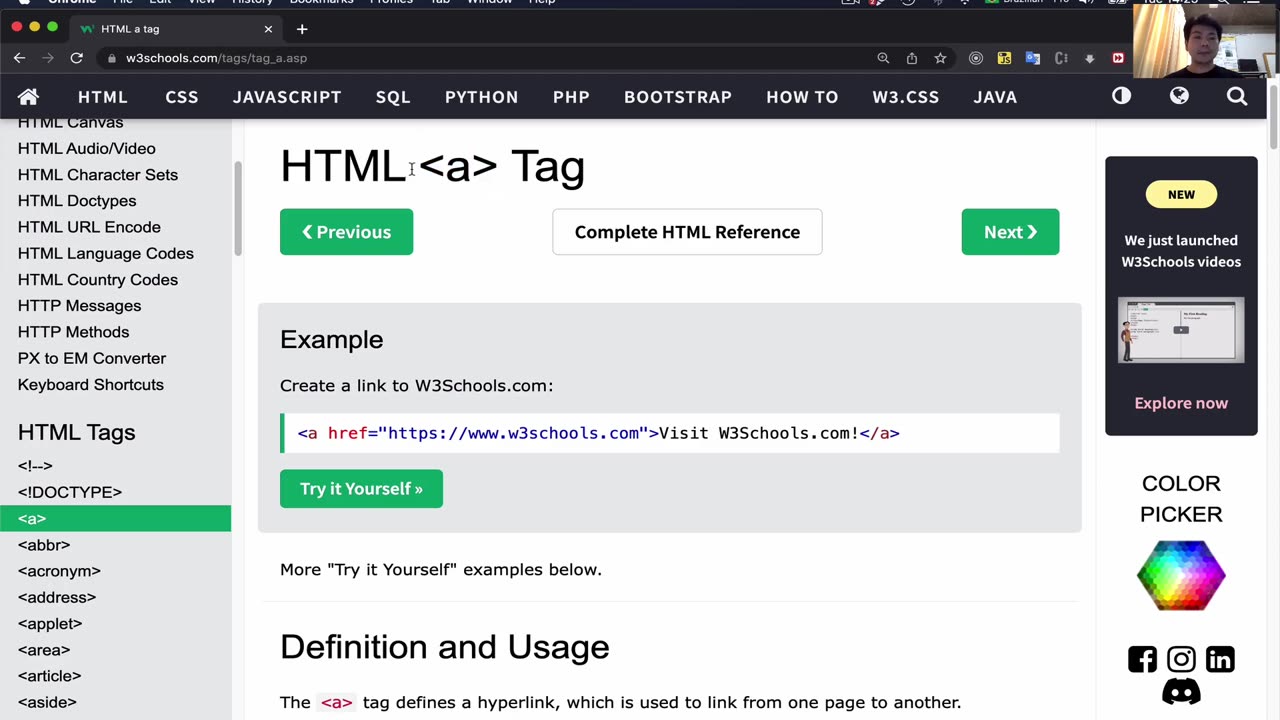This screenshot has height=720, width=1280.
Task: Select the <applet> tag entry
Action: coord(50,623)
